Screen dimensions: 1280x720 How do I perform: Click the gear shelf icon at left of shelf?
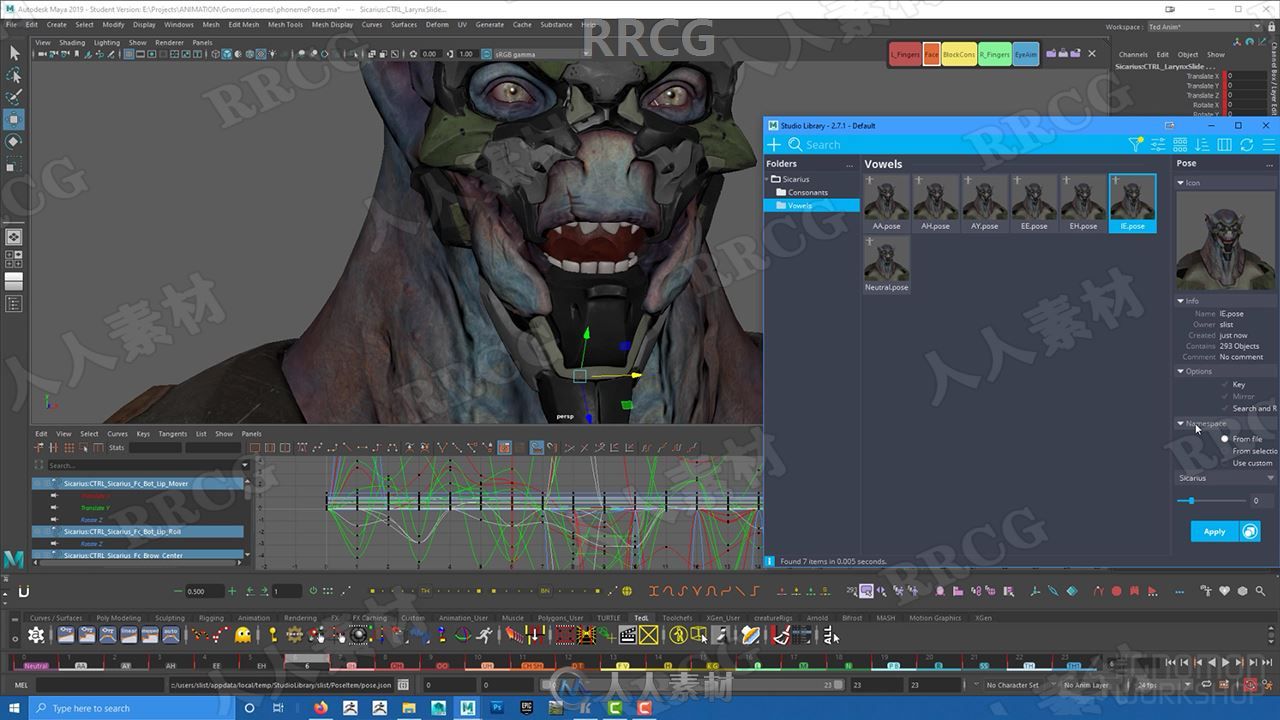pyautogui.click(x=37, y=635)
